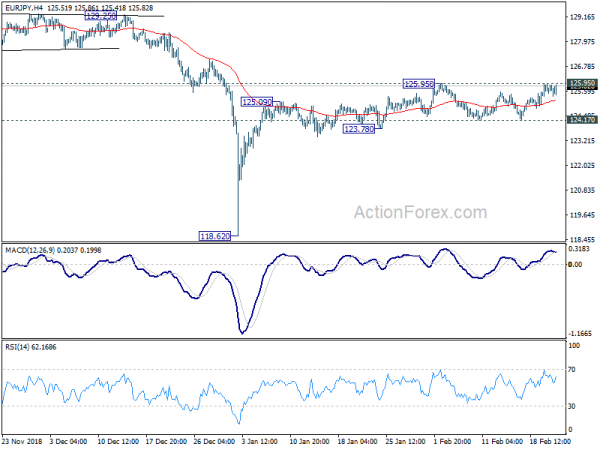Click the 125.950 level marker on price axis
This screenshot has height=450, width=600.
(x=582, y=83)
